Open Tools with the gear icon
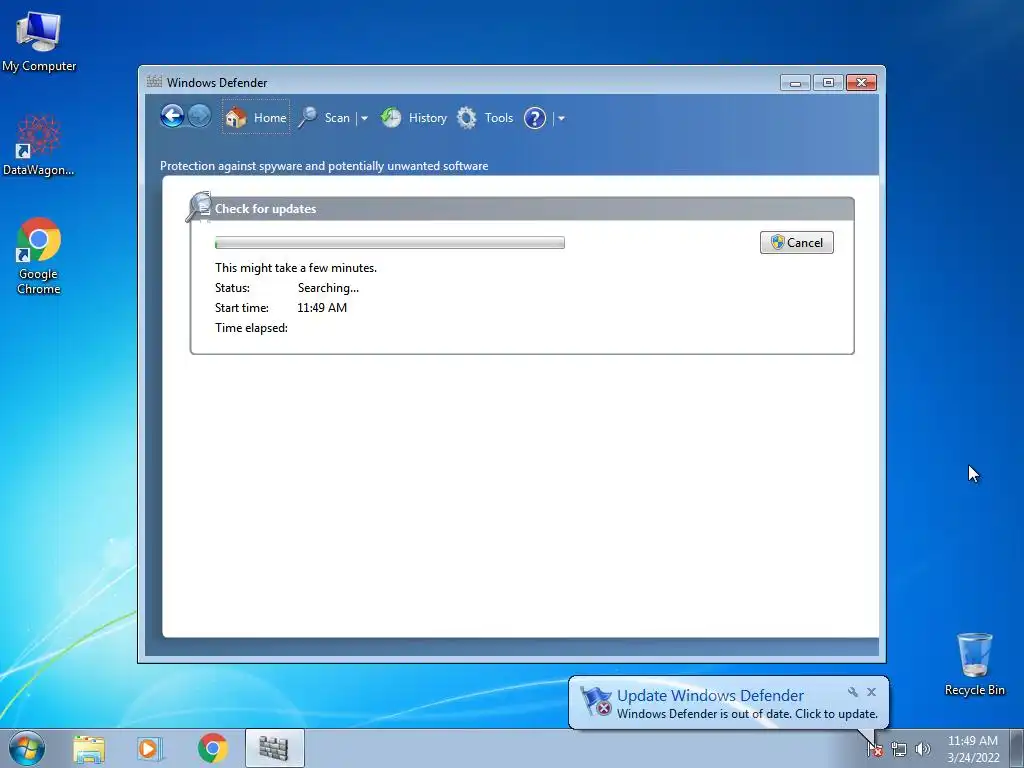1024x768 pixels. 485,118
